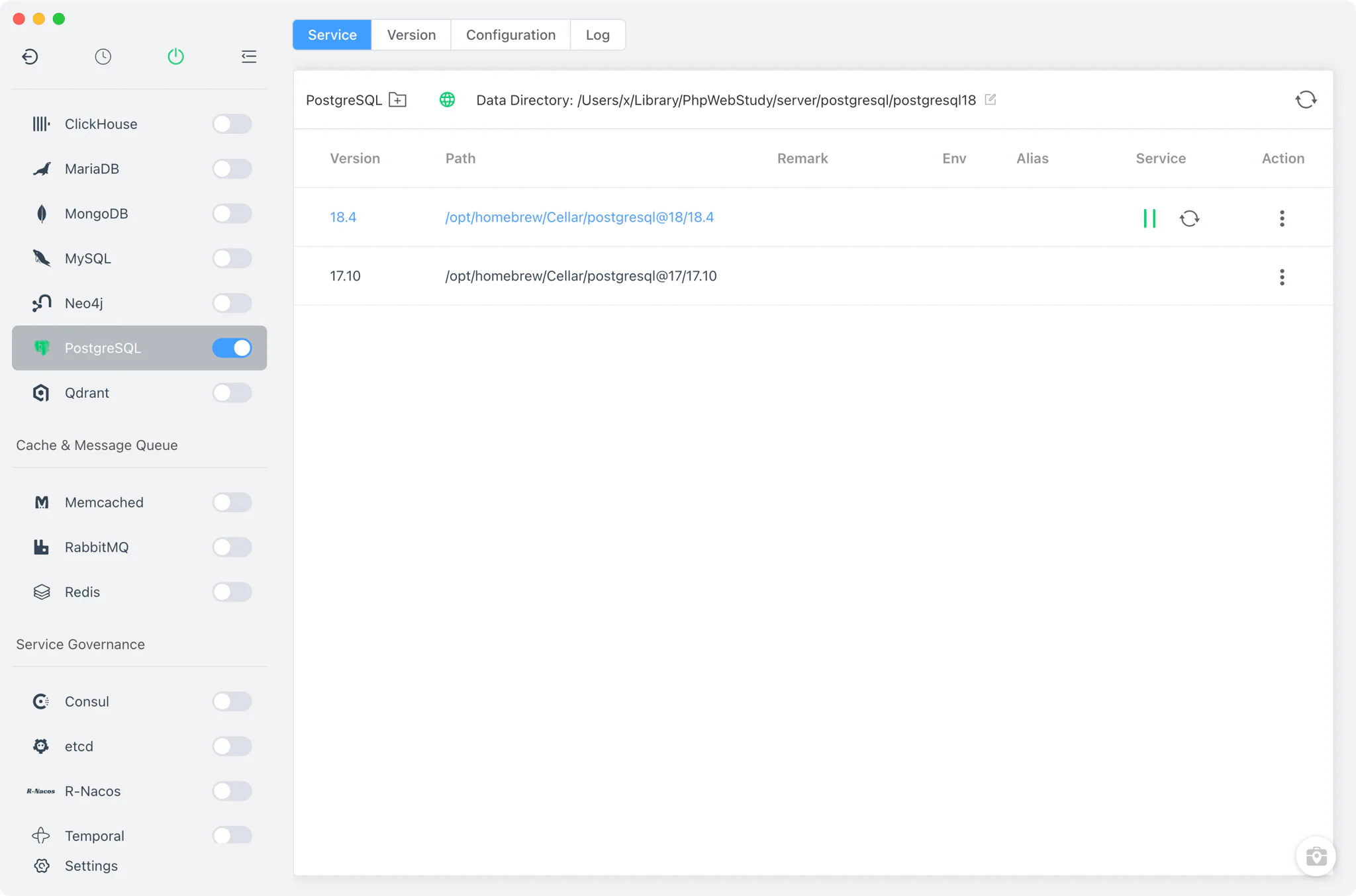
Task: Turn on the Memcached switch
Action: click(x=232, y=502)
